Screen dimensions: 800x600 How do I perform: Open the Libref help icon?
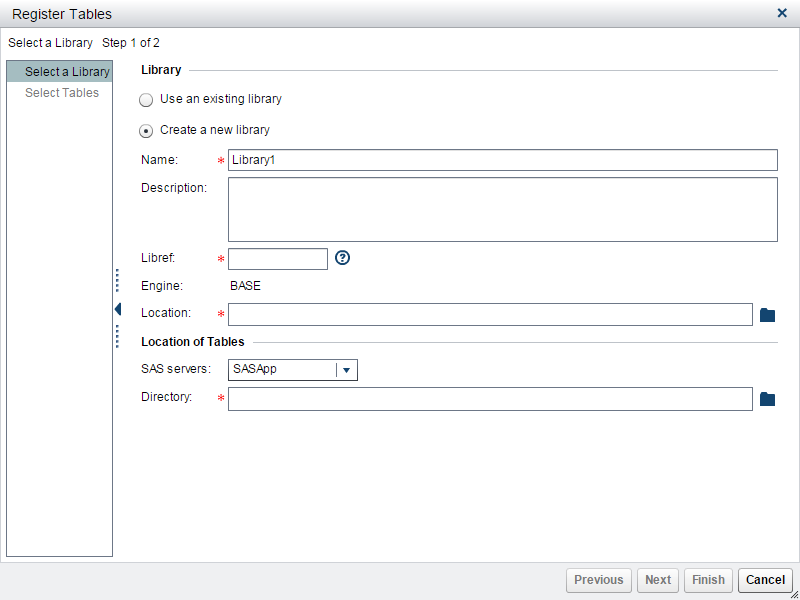click(343, 258)
